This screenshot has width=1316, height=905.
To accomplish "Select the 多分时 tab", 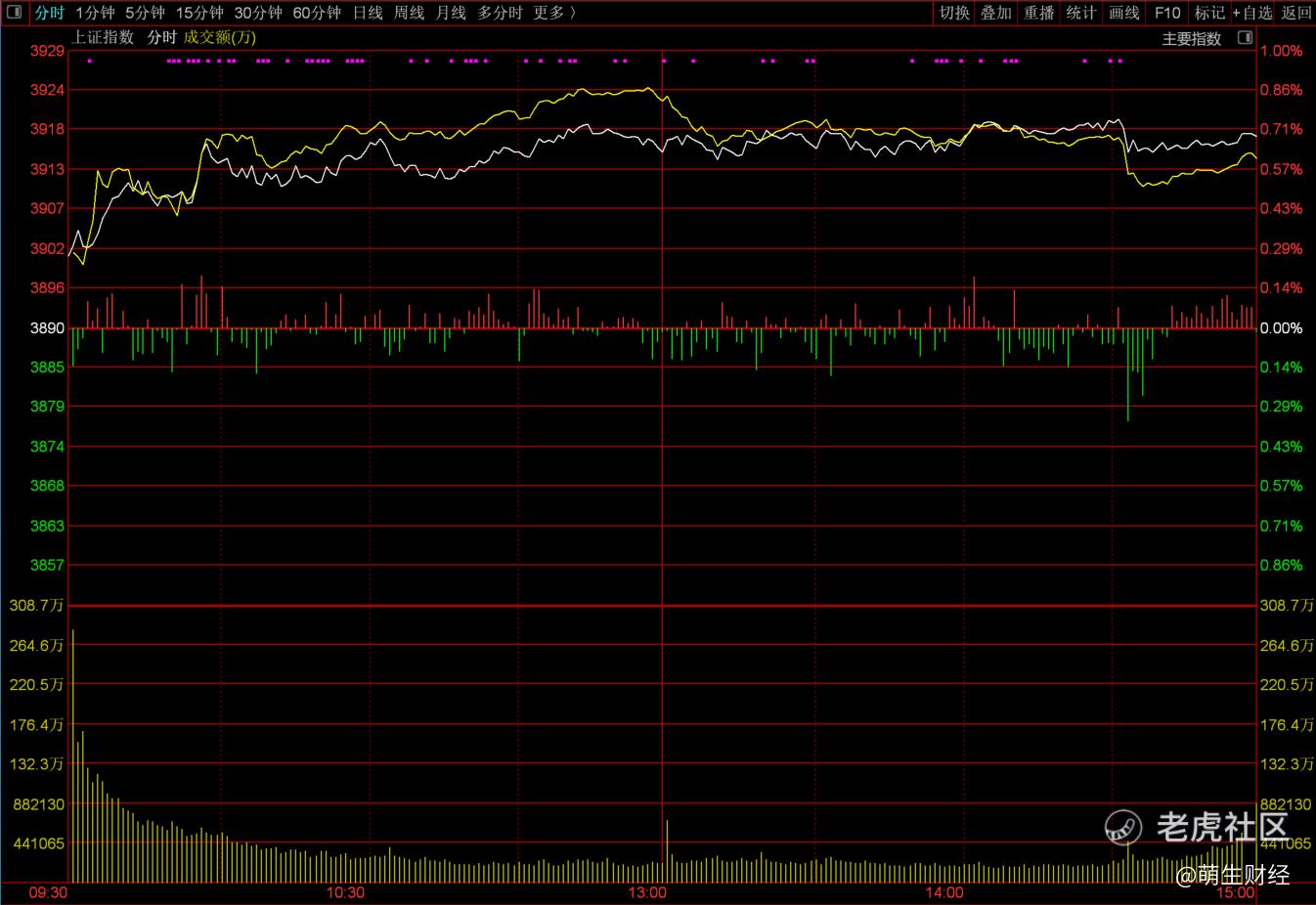I will [500, 13].
